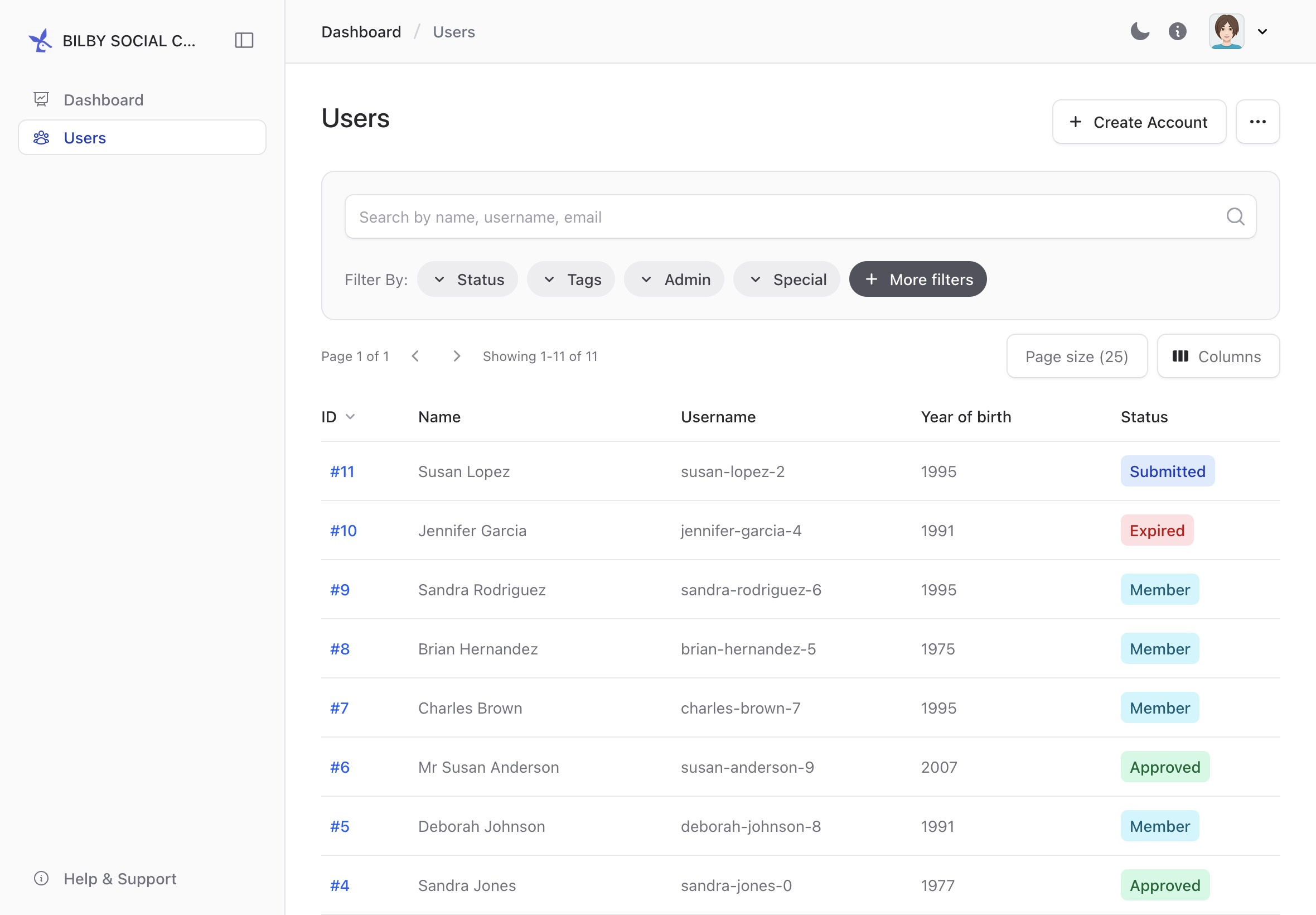Open the info circle icon
The image size is (1316, 915).
click(1177, 31)
